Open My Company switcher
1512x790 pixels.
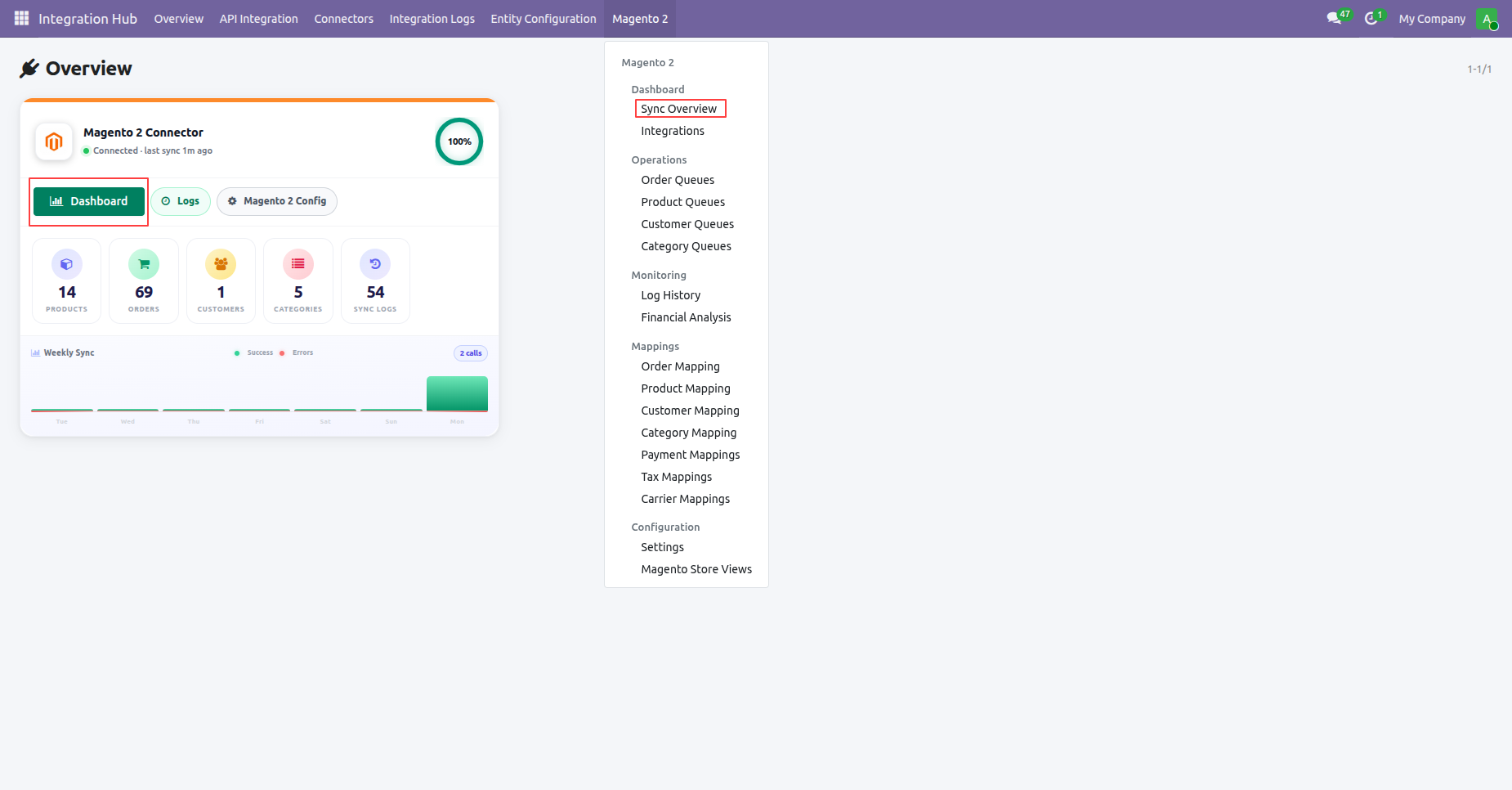[x=1432, y=19]
